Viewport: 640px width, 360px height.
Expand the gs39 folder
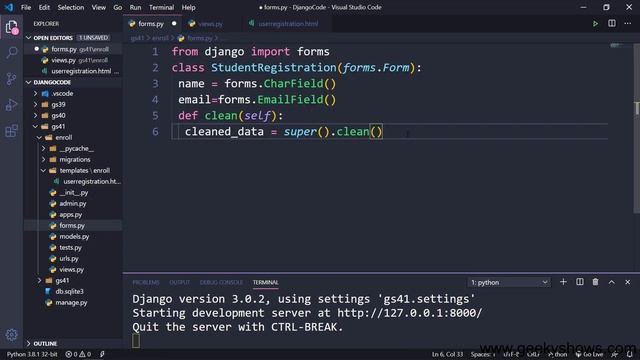pyautogui.click(x=36, y=104)
